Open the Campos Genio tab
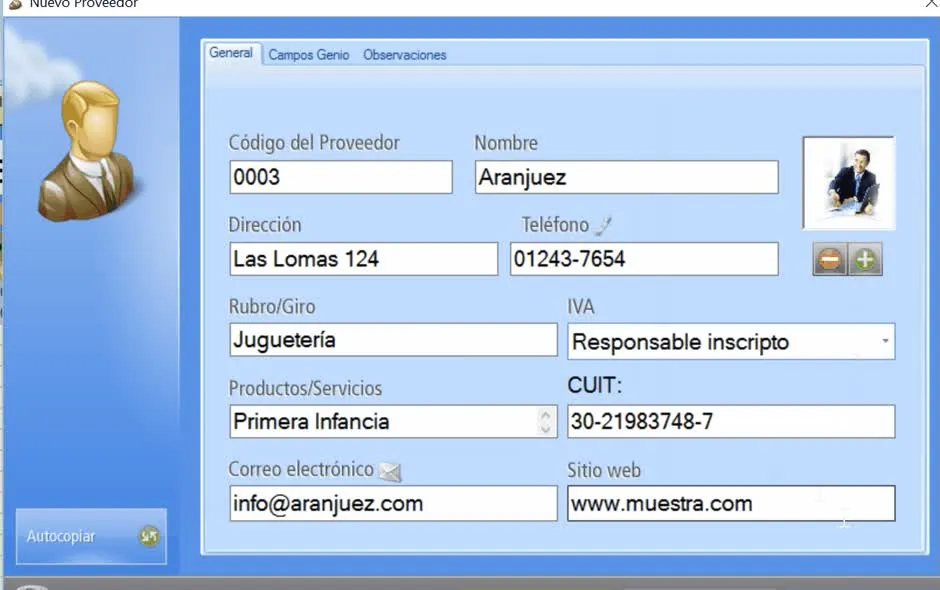 [309, 55]
